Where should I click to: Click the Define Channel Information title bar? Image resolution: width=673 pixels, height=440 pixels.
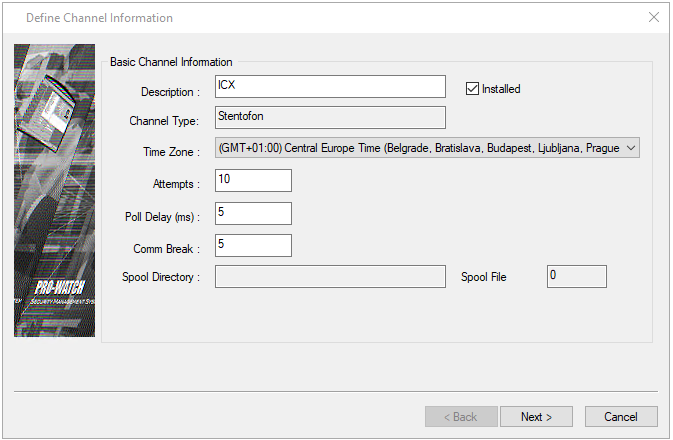(300, 18)
